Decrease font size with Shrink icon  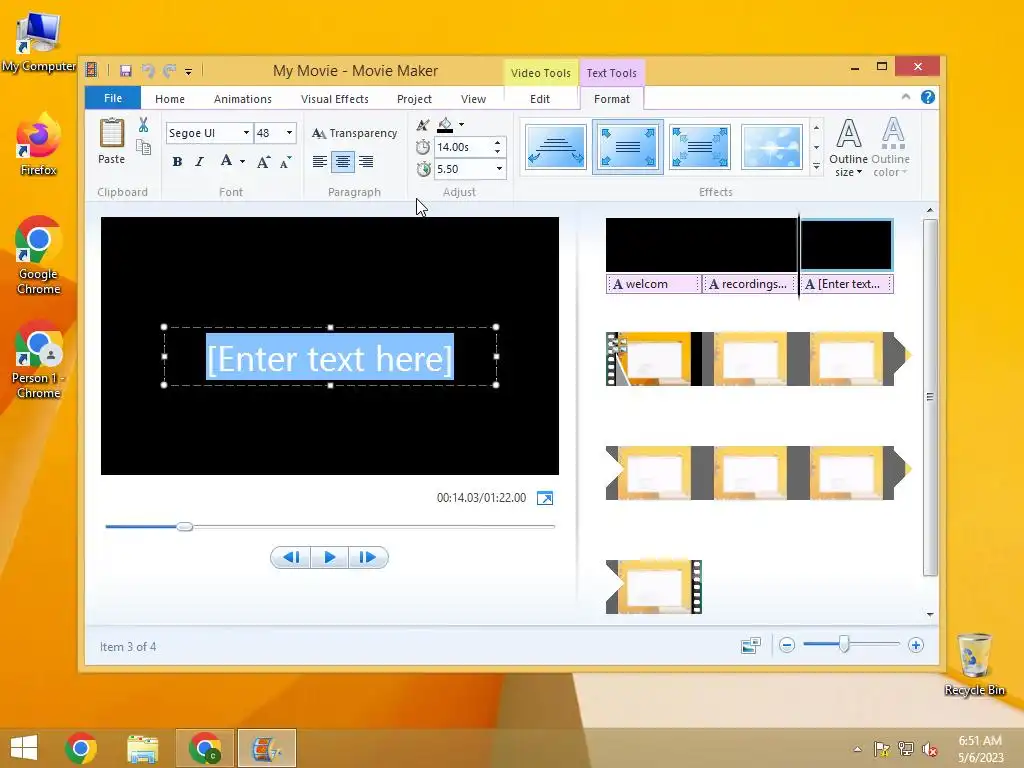tap(286, 162)
